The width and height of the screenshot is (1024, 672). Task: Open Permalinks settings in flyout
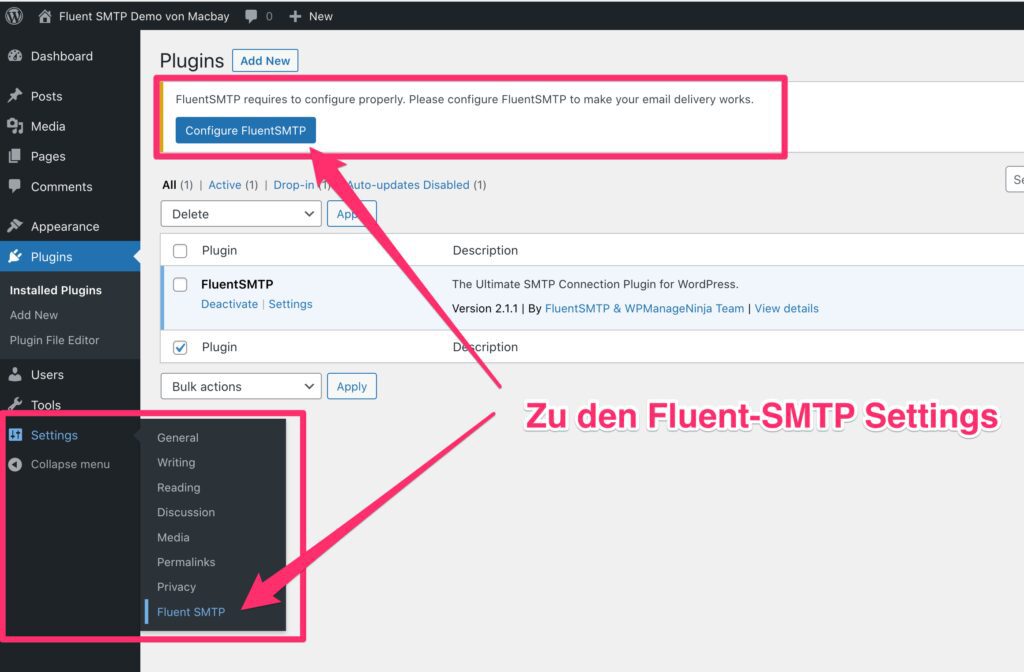click(185, 562)
